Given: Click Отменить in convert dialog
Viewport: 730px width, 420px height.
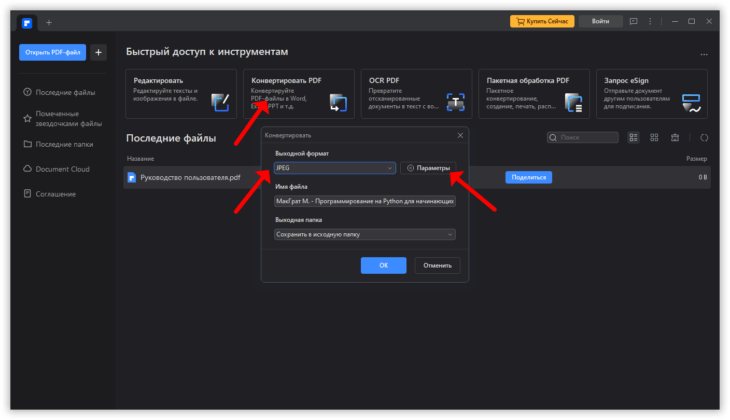Looking at the screenshot, I should point(437,265).
